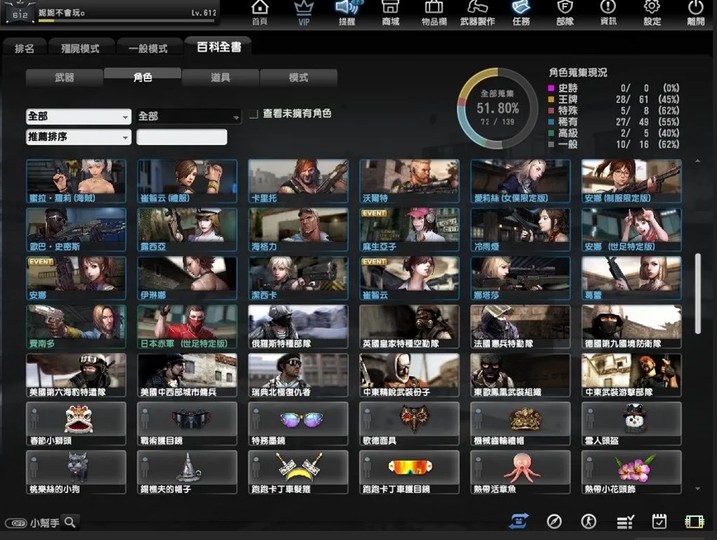Image resolution: width=717 pixels, height=540 pixels.
Task: Click the search field beside 推薦排序
Action: 182,137
